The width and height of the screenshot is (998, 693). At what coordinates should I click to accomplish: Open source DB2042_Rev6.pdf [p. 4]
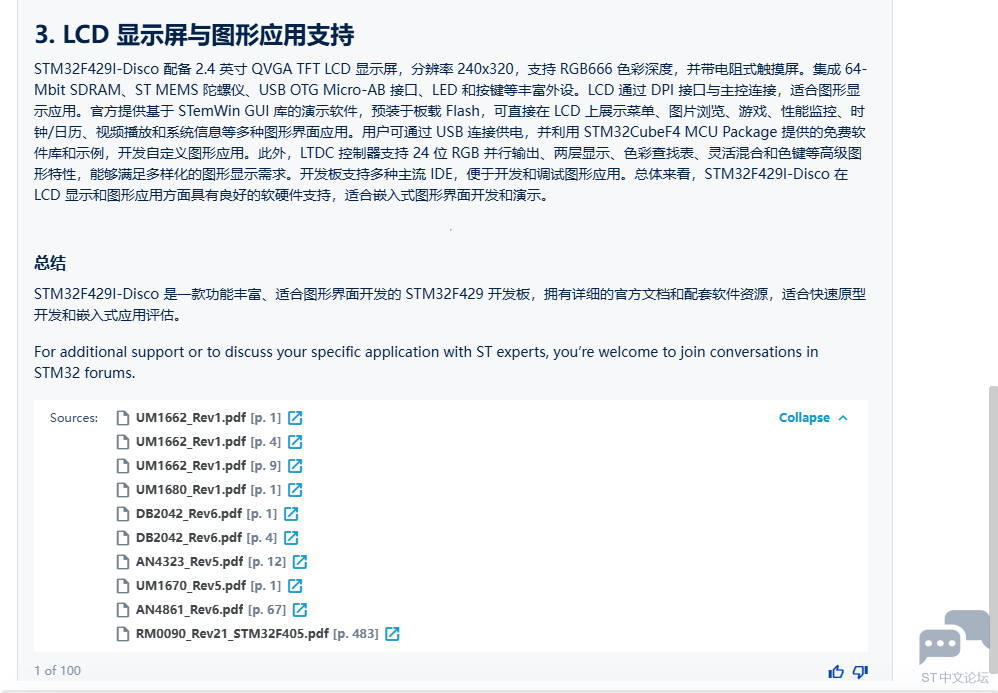click(206, 538)
